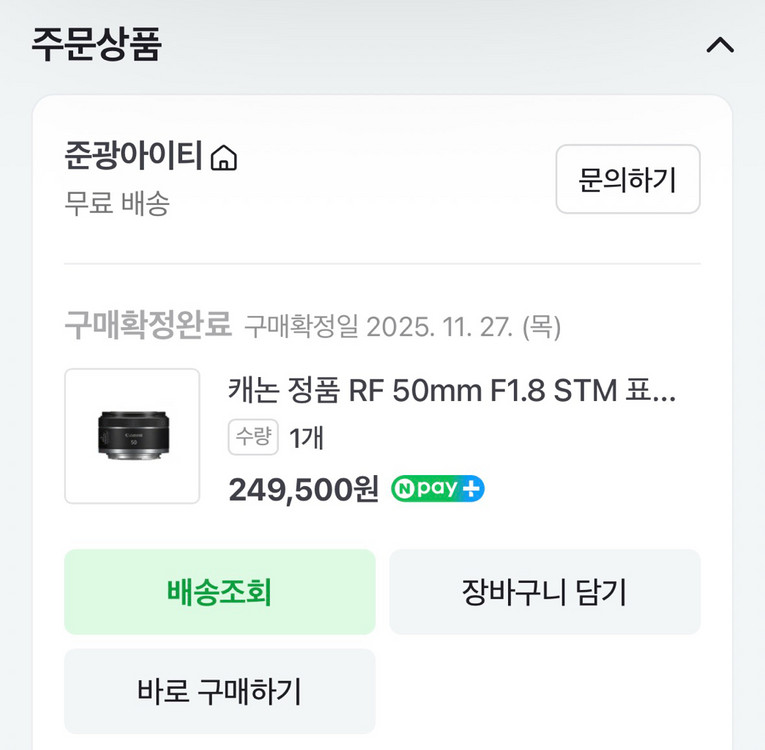Click the 구매확정완료 status text
The width and height of the screenshot is (765, 750).
coord(148,325)
